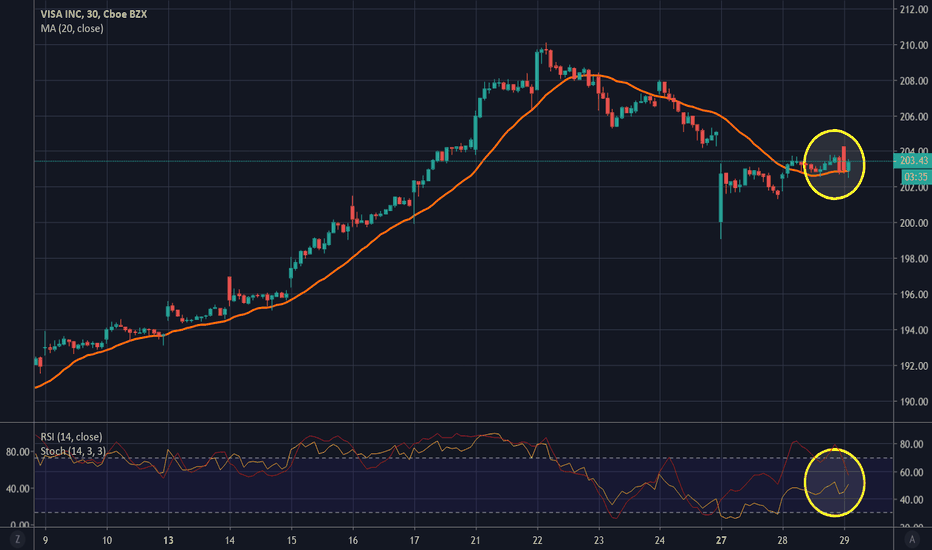Click date 17 on time axis
Screen dimensions: 932x550
[414, 540]
